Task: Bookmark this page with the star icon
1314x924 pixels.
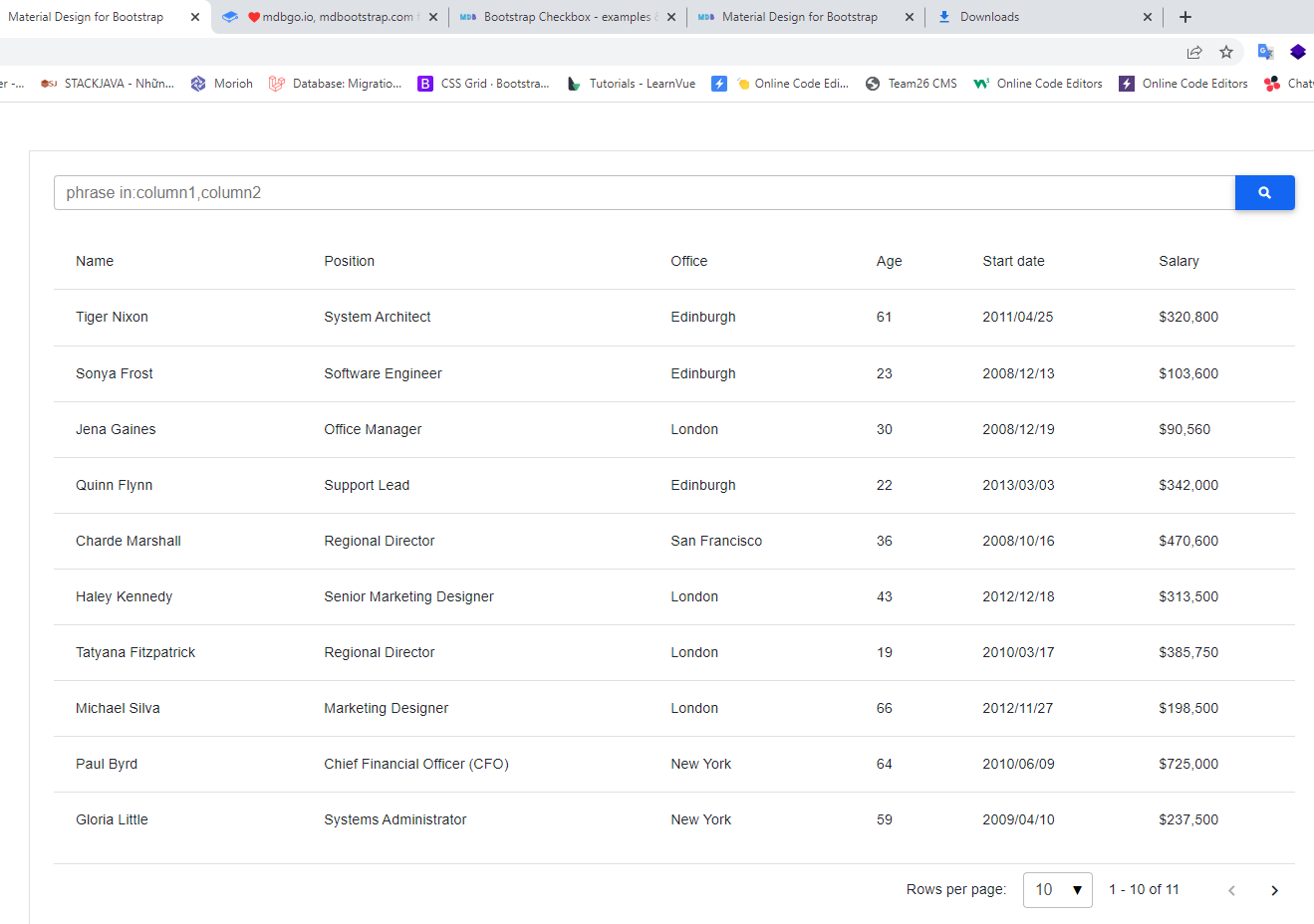Action: [x=1226, y=52]
